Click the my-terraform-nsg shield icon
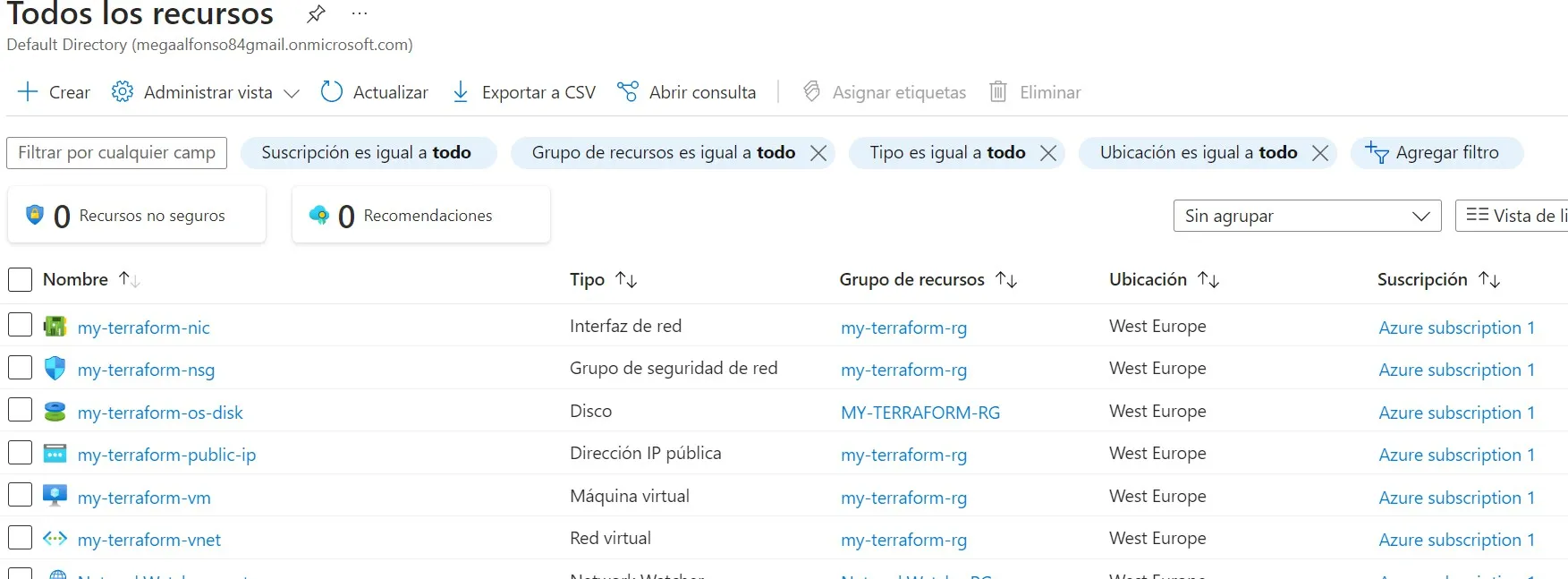The height and width of the screenshot is (579, 1568). pyautogui.click(x=55, y=369)
